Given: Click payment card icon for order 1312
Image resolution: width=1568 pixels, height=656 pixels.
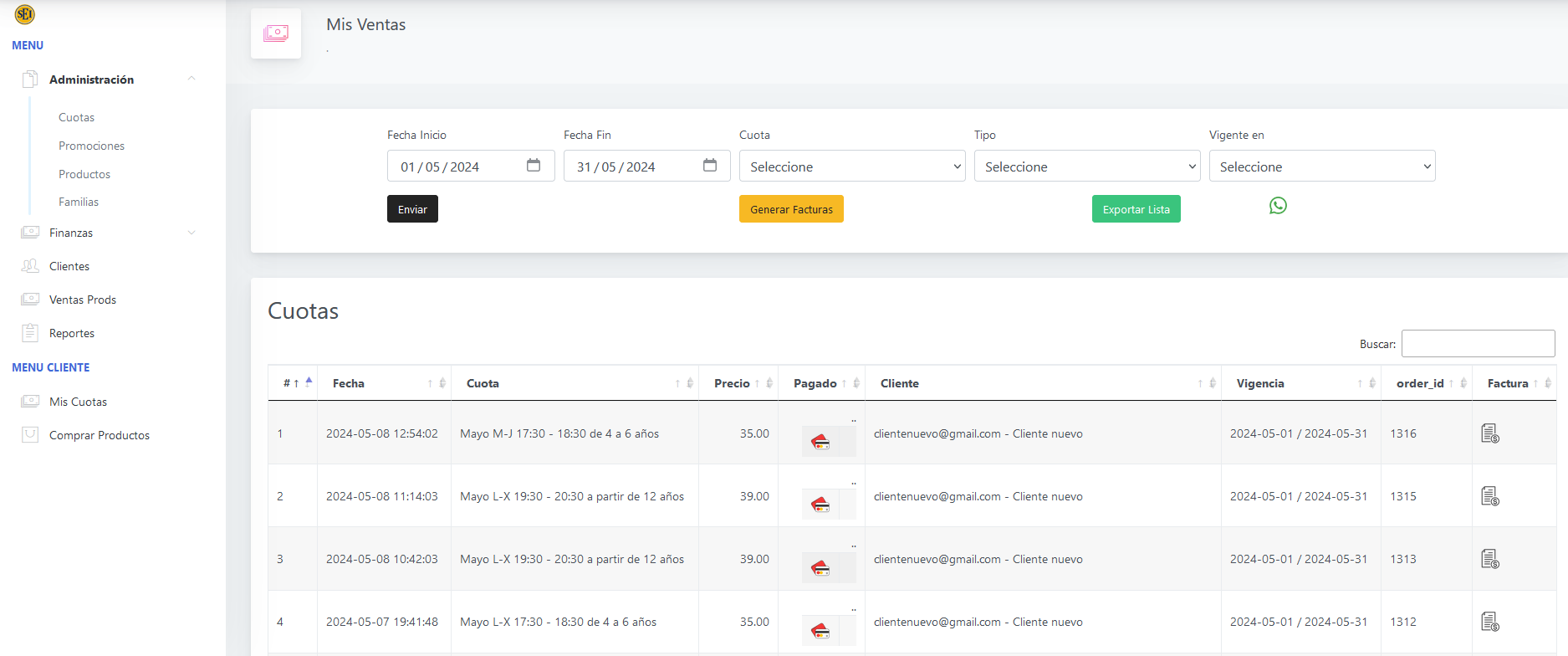Looking at the screenshot, I should (x=820, y=630).
